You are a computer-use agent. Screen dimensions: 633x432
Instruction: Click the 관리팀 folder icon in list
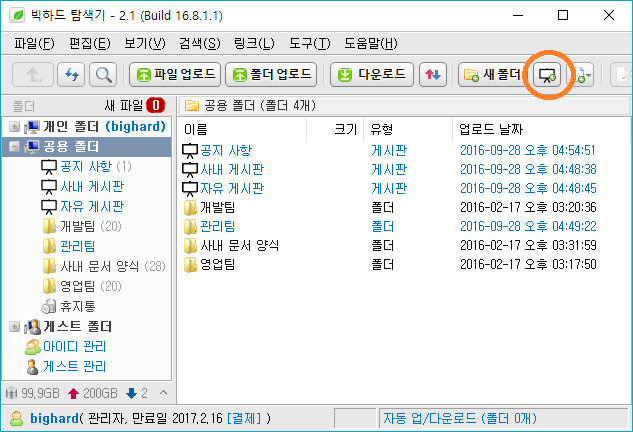tap(190, 227)
